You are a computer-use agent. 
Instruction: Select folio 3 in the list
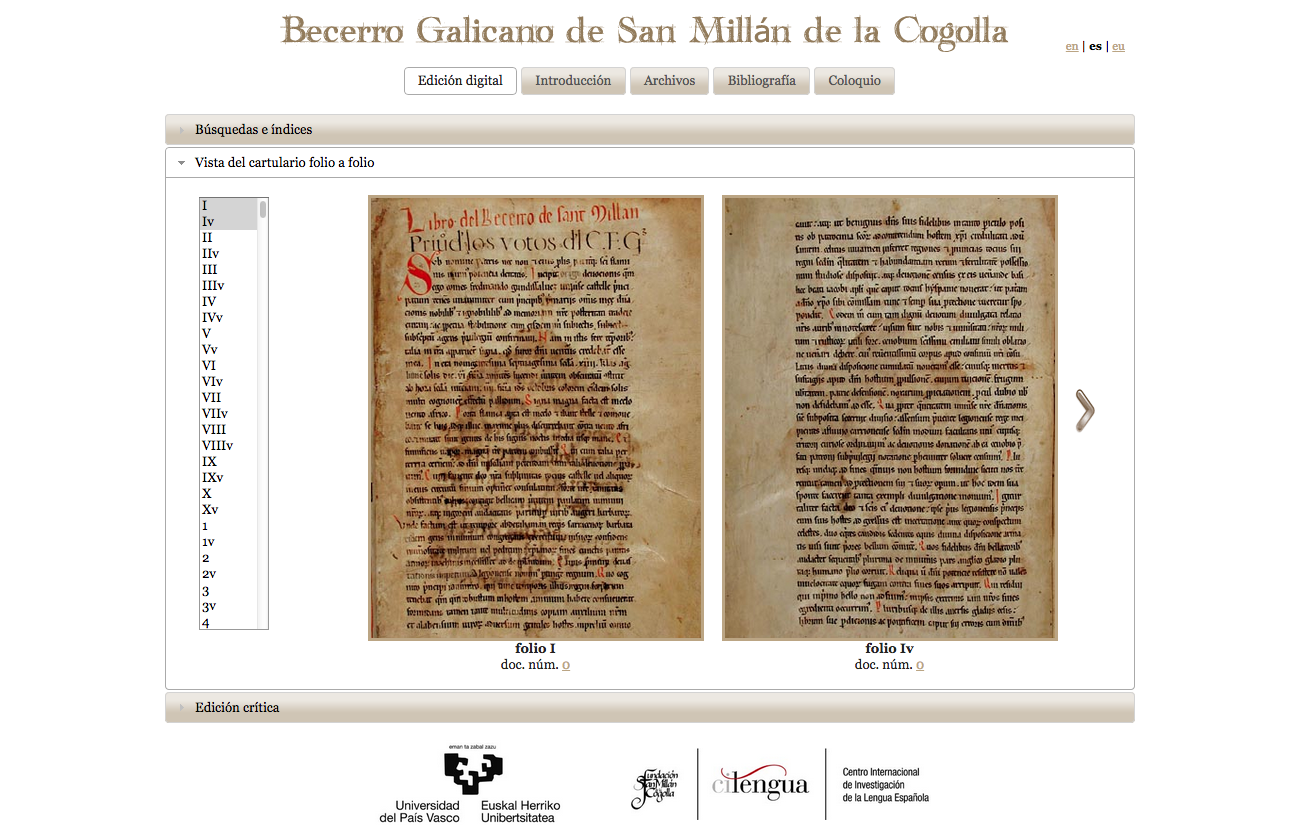click(x=229, y=591)
